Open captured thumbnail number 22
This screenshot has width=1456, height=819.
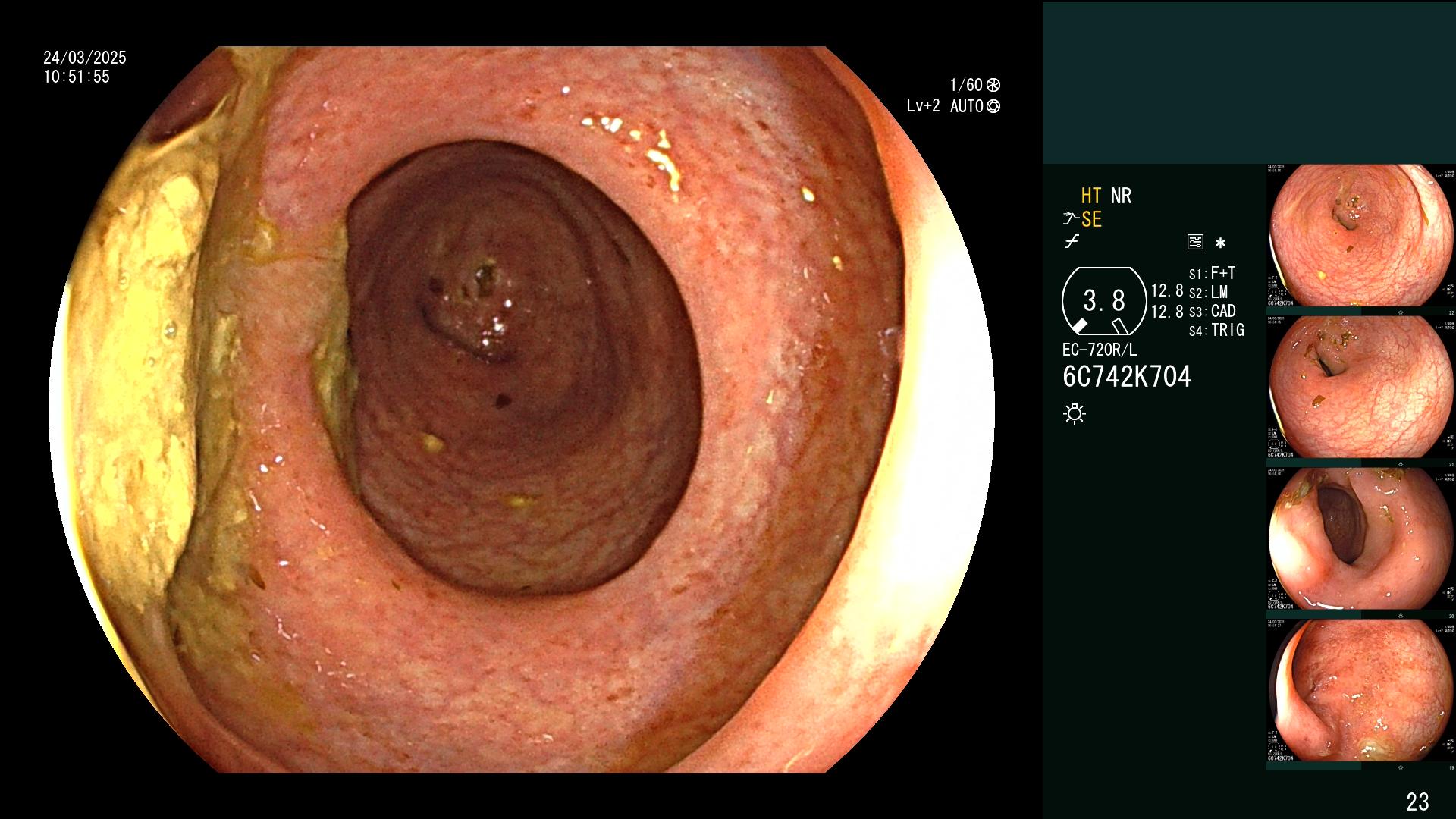pyautogui.click(x=1361, y=236)
